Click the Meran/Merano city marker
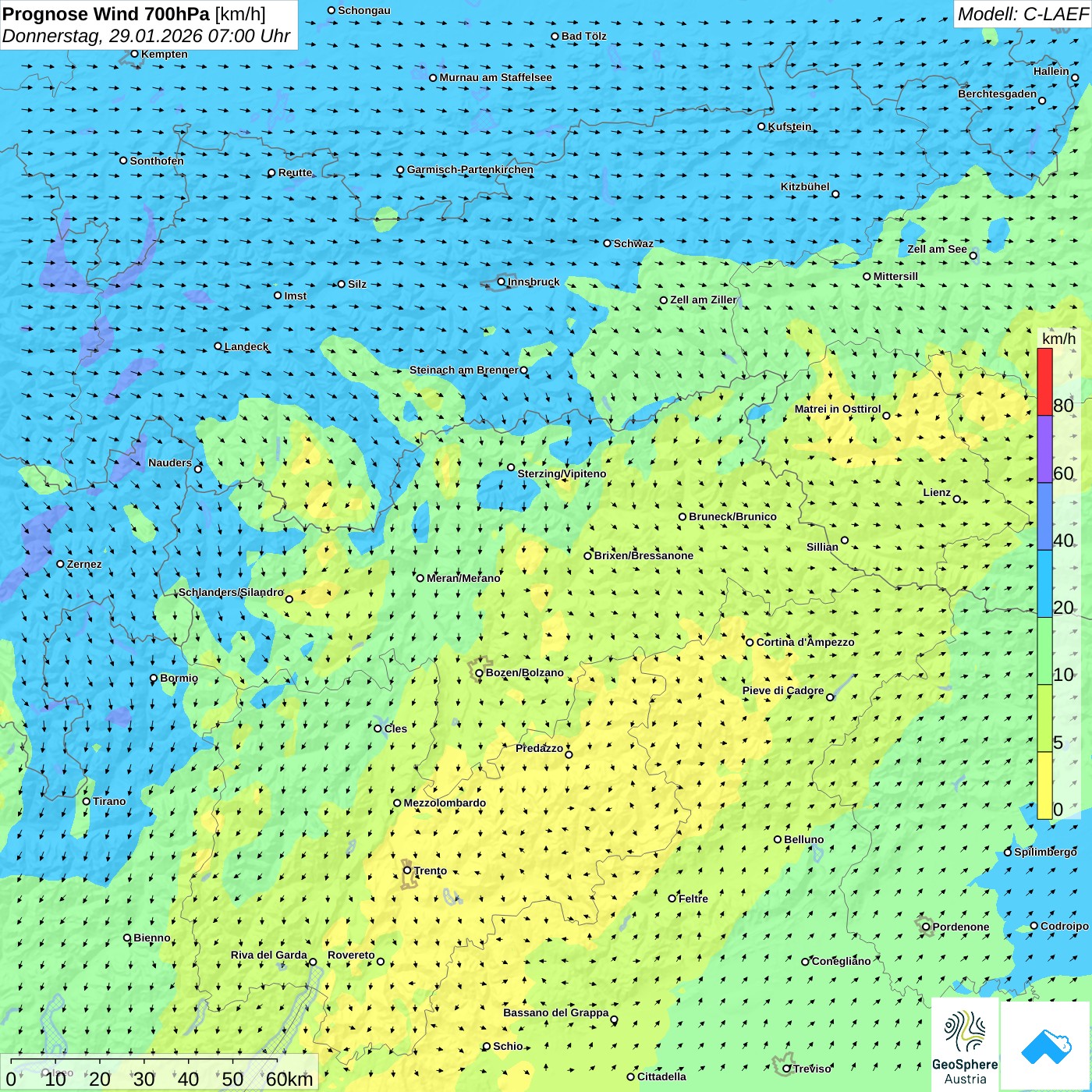Image resolution: width=1092 pixels, height=1092 pixels. pos(420,578)
